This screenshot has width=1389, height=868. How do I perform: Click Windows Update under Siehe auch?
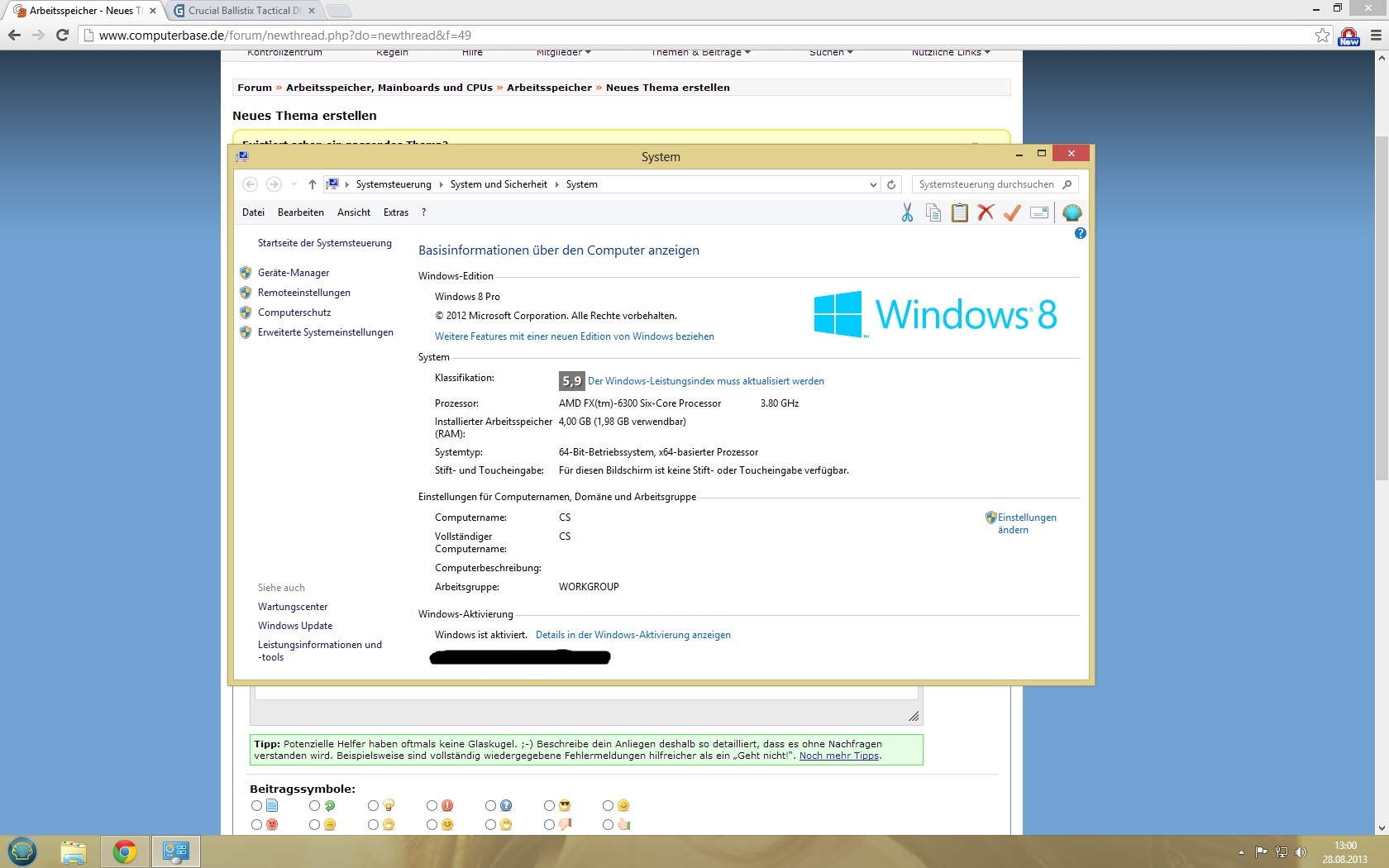[295, 626]
